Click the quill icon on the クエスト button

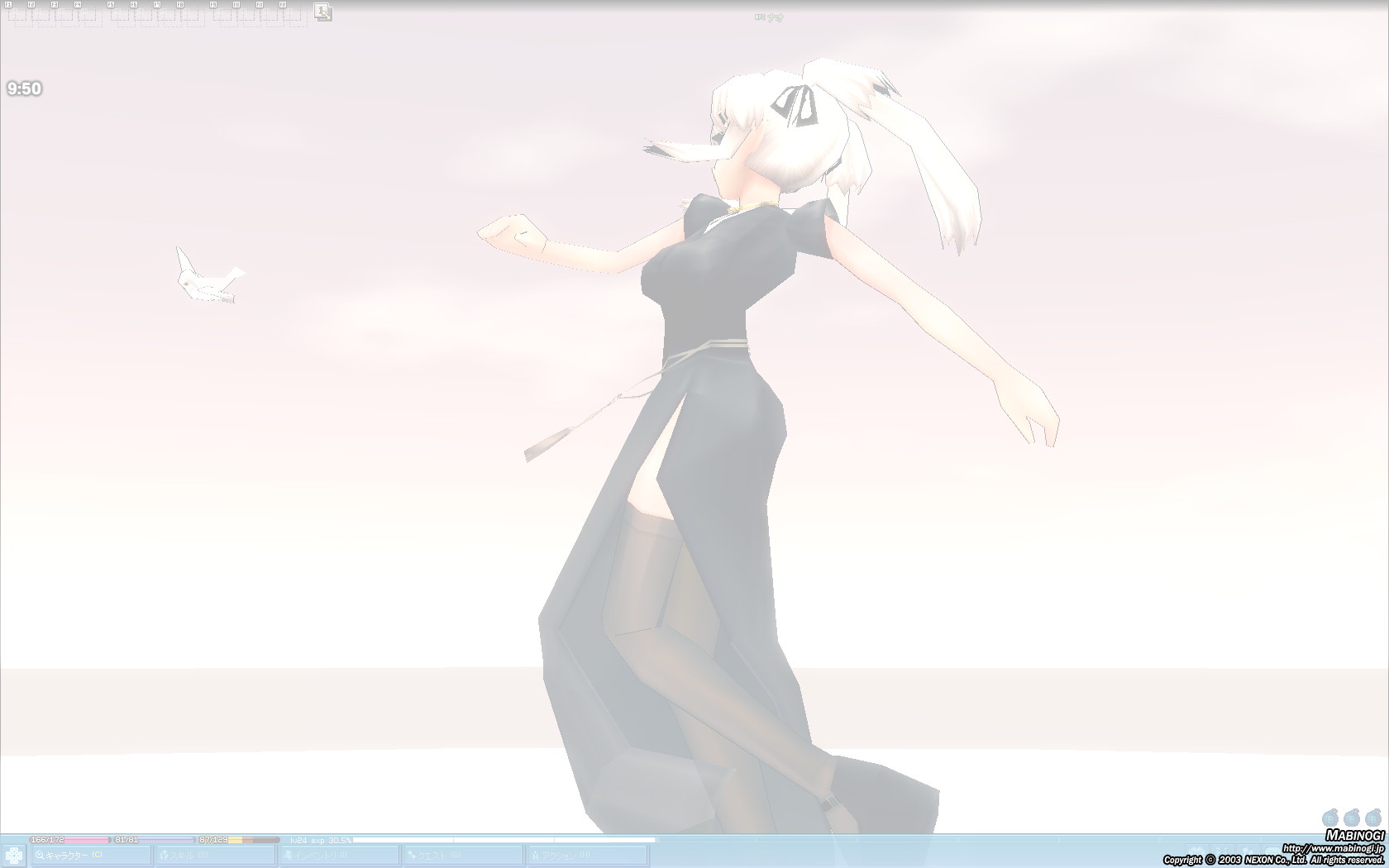411,855
